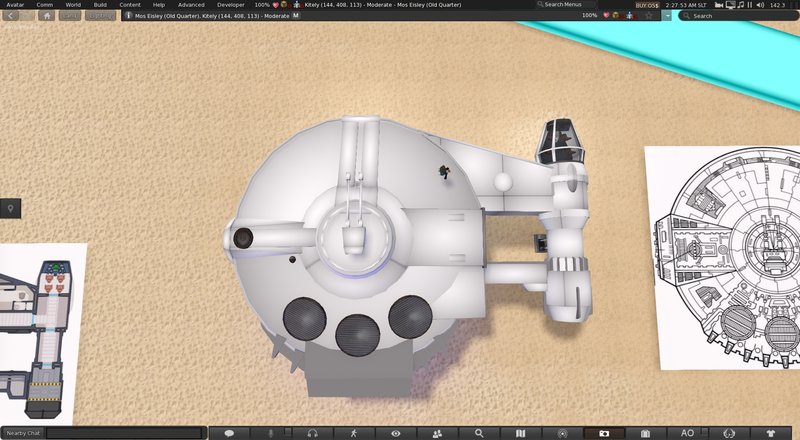This screenshot has width=800, height=440.
Task: Toggle the AO animation overrider button
Action: click(687, 433)
